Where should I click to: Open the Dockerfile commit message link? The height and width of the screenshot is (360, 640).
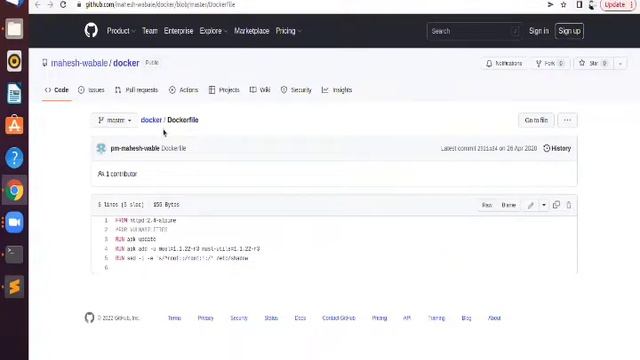tap(173, 148)
